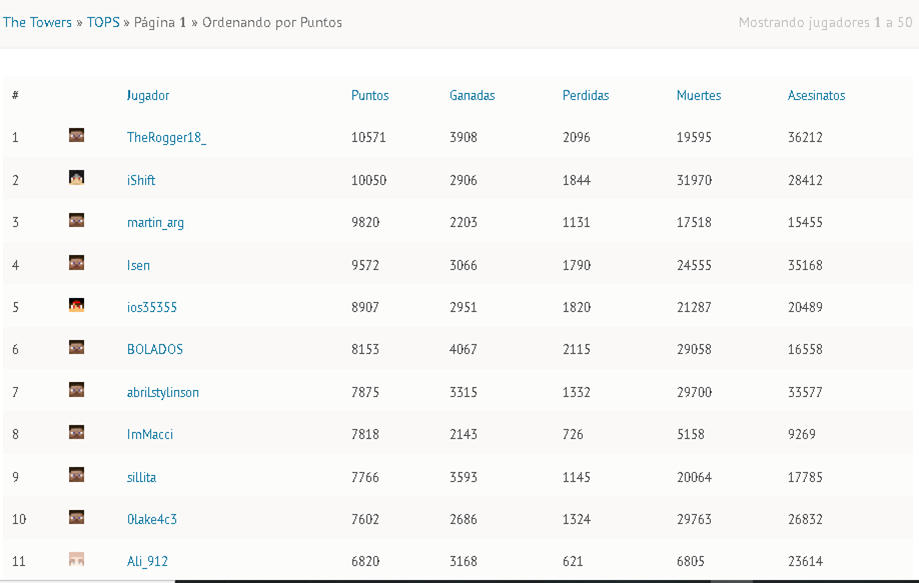This screenshot has height=583, width=919.
Task: Go to TOPS breadcrumb link
Action: coord(103,22)
